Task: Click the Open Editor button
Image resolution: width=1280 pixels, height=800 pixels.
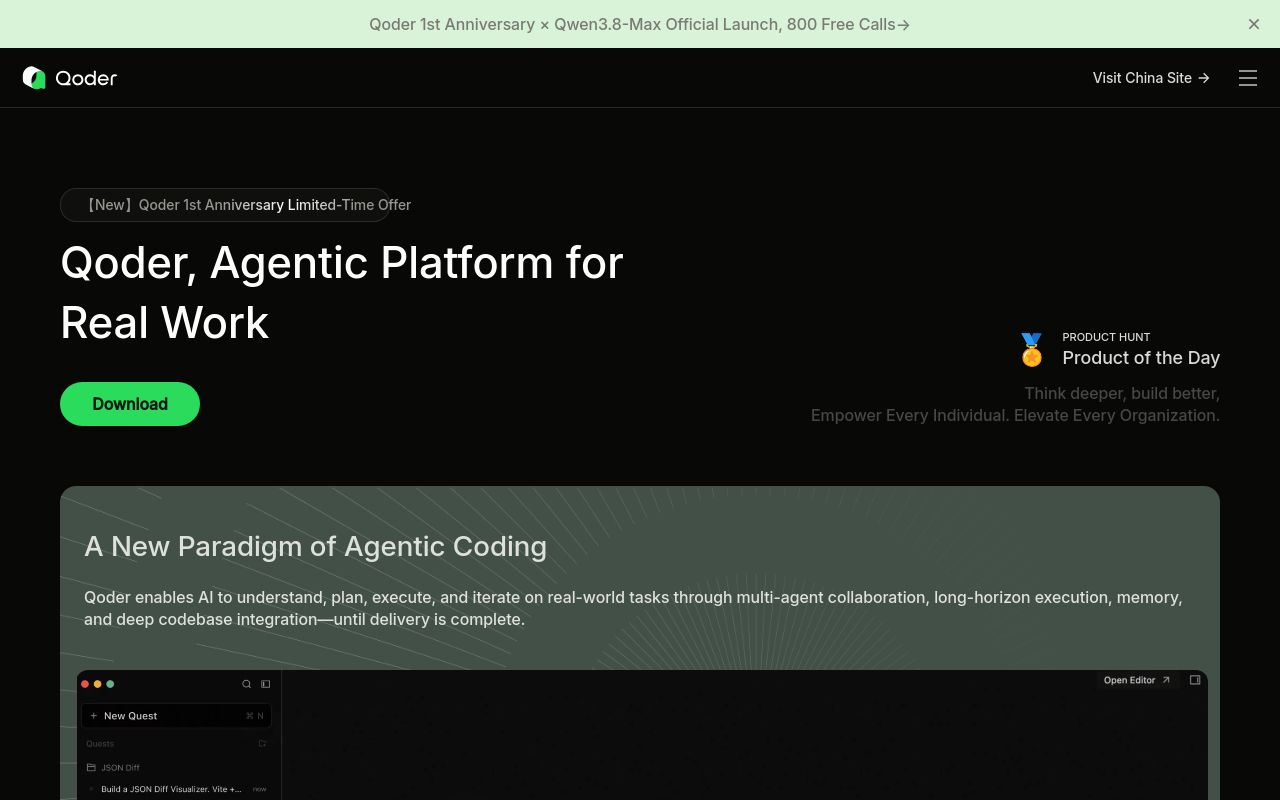Action: pyautogui.click(x=1137, y=680)
